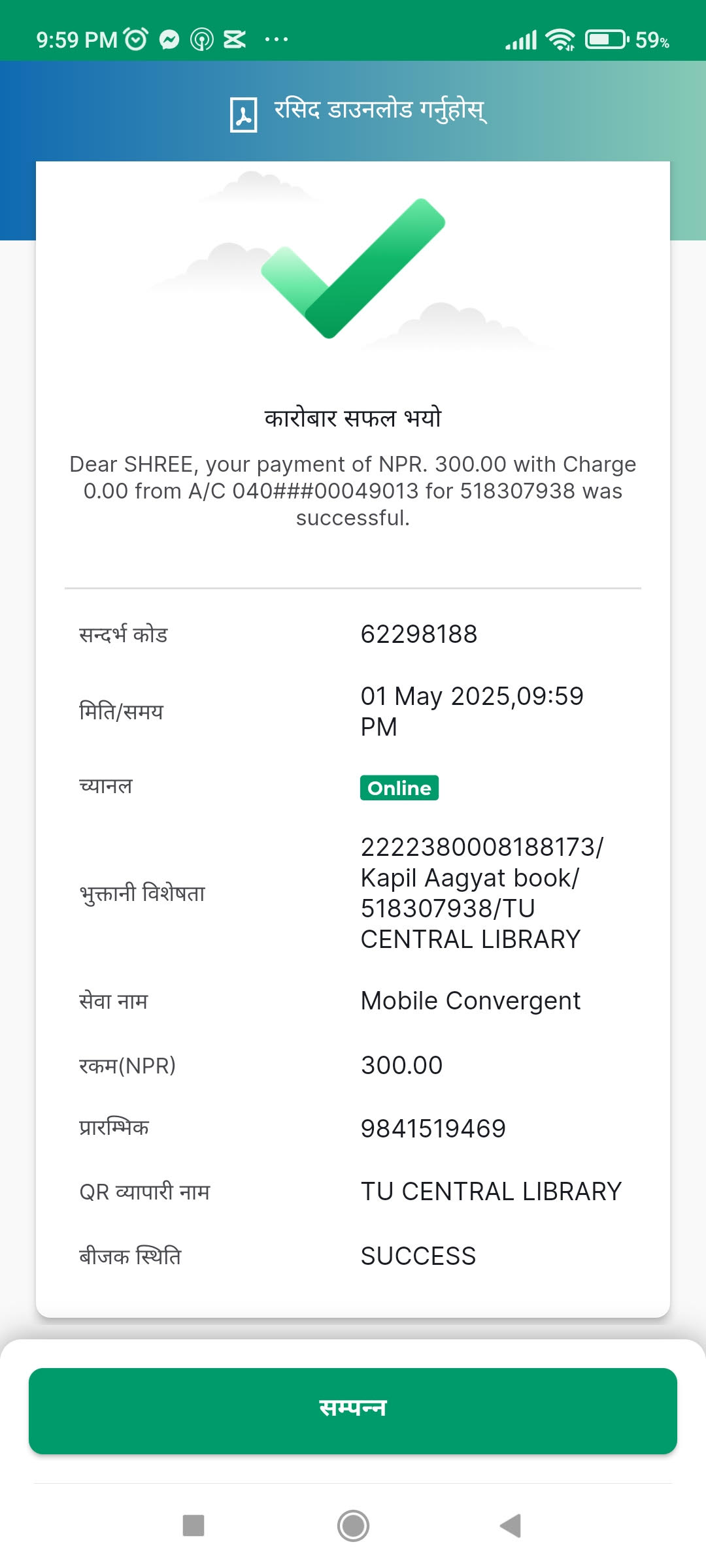Tap the large green success checkmark
Viewport: 706px width, 1568px height.
pyautogui.click(x=353, y=268)
